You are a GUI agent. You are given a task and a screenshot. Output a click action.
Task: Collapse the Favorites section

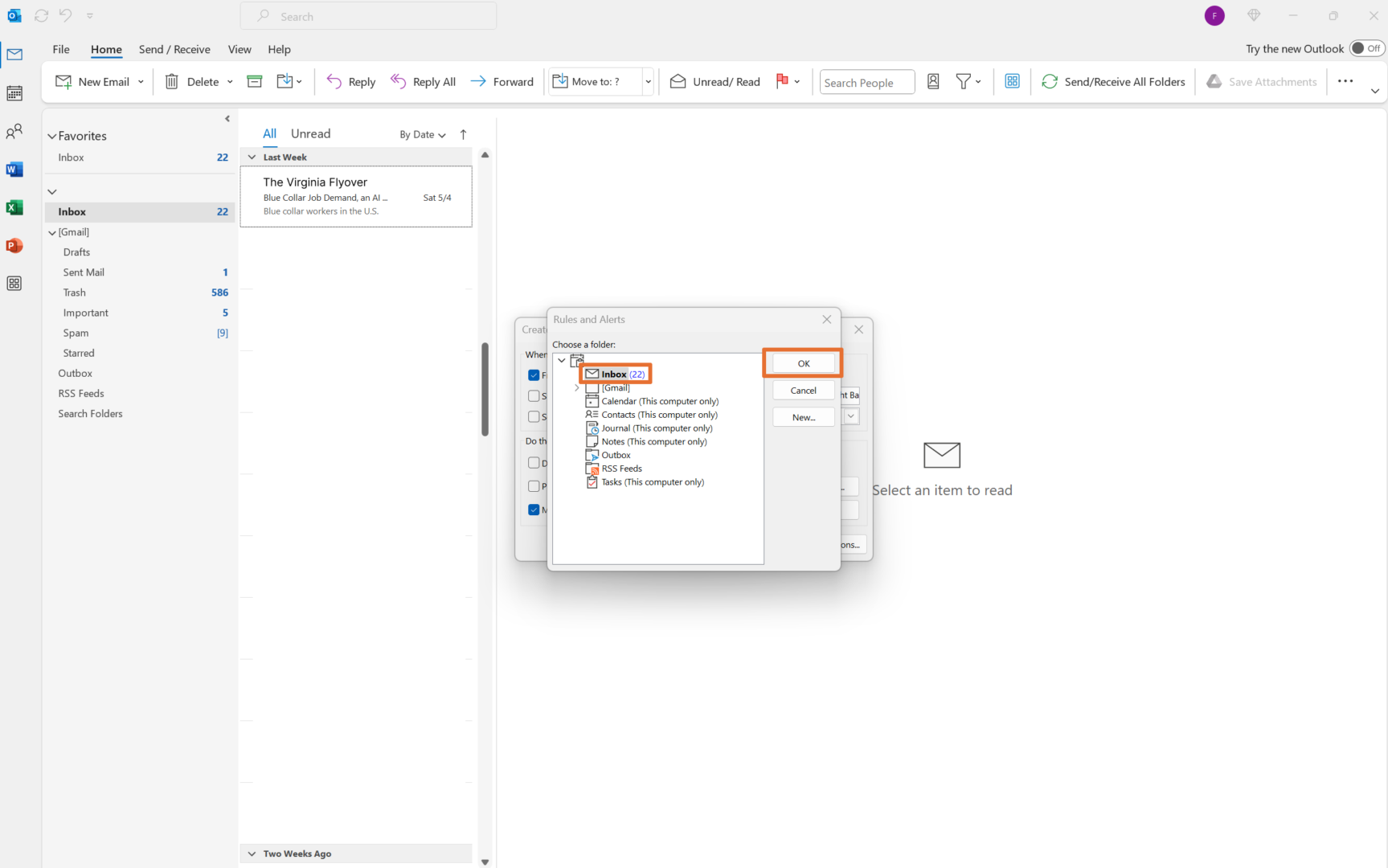(x=52, y=137)
